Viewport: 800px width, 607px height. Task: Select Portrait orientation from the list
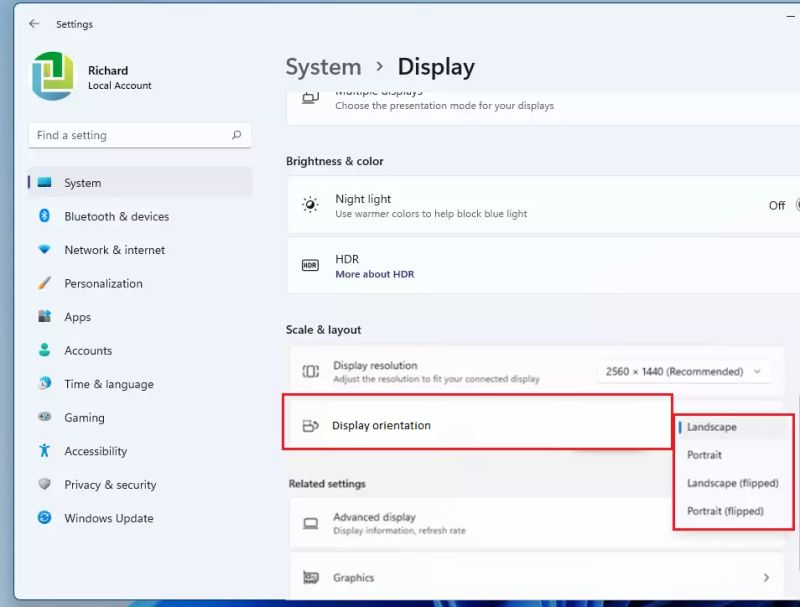point(704,455)
